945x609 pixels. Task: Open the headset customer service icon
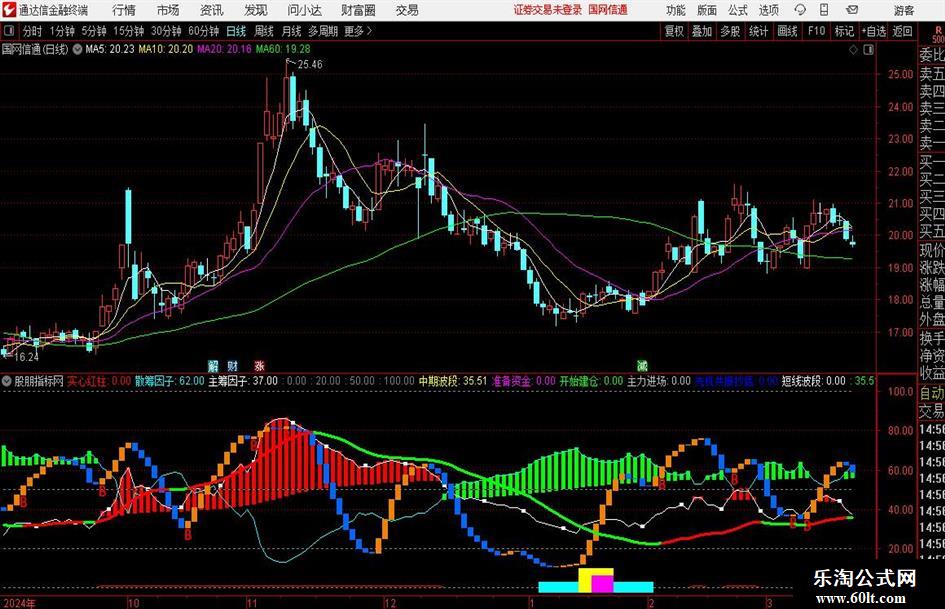coord(800,10)
